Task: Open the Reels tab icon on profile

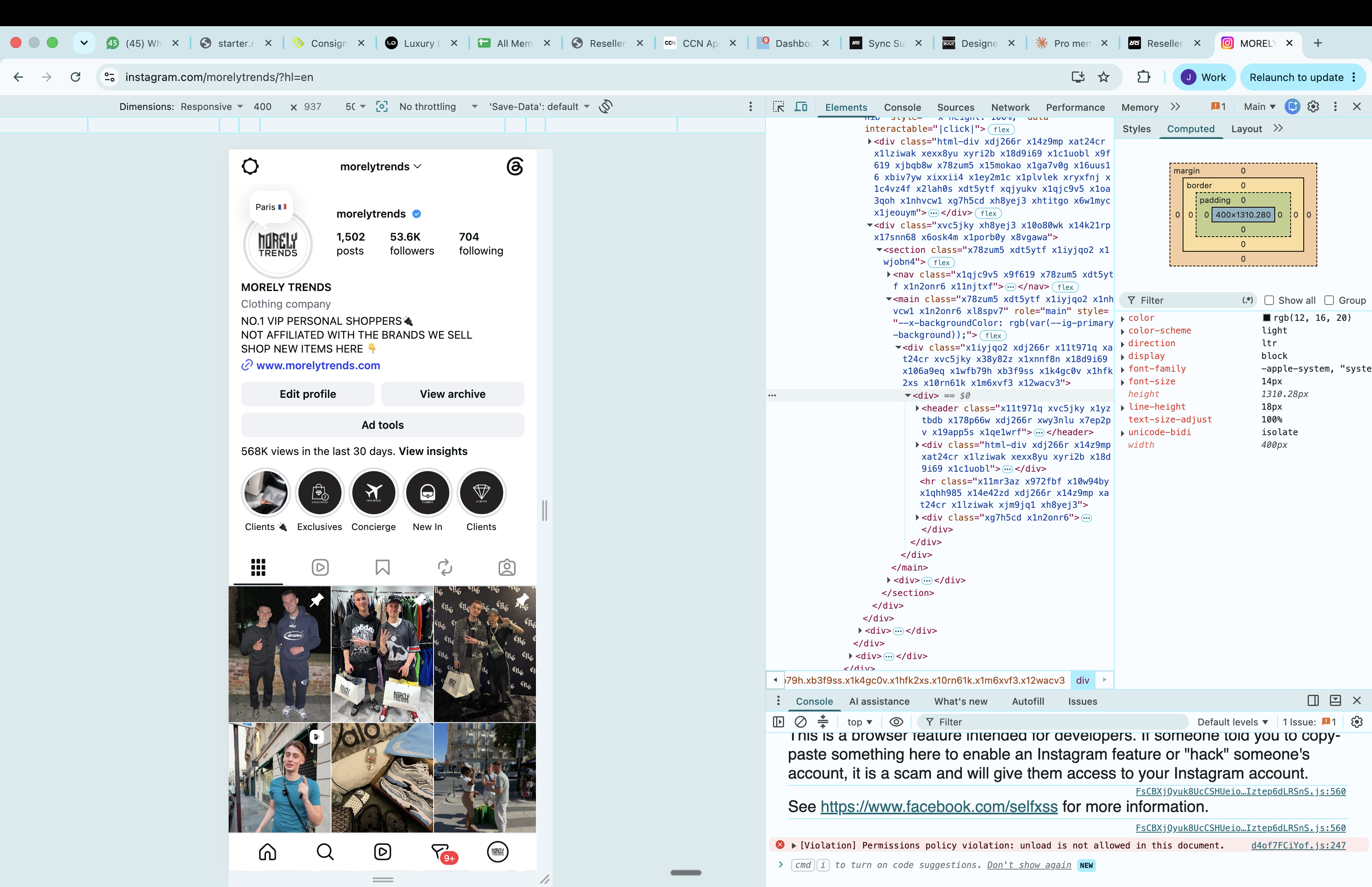Action: pyautogui.click(x=320, y=567)
